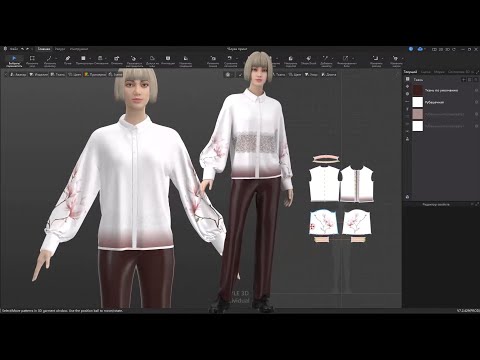The image size is (480, 360).
Task: Expand the arrow beside the Edit Curve tool
Action: (x=56, y=59)
